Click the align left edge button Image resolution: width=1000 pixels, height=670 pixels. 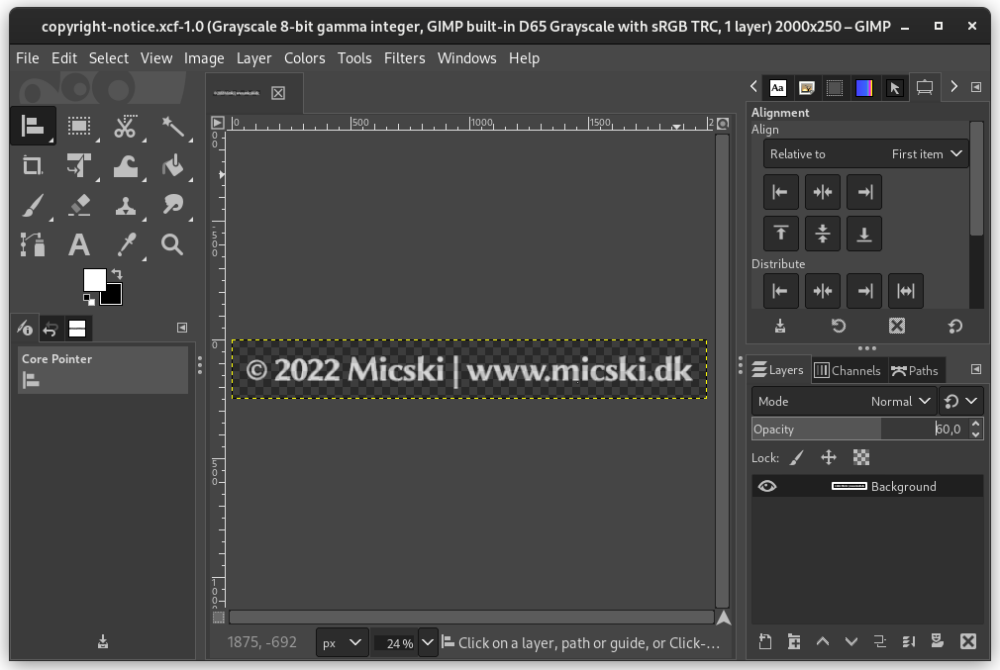point(781,191)
